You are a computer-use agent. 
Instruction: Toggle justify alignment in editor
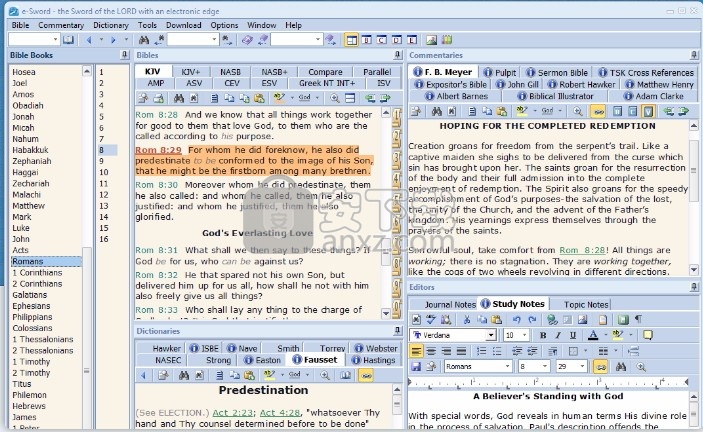(x=461, y=351)
